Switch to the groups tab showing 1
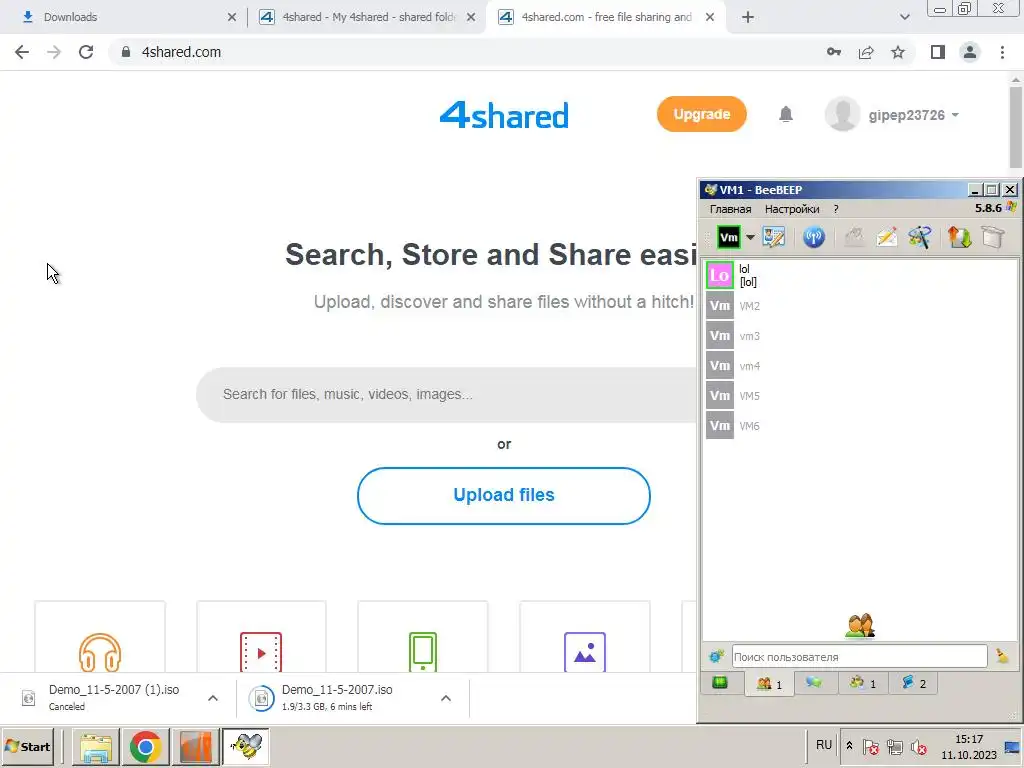This screenshot has width=1024, height=768. 863,683
